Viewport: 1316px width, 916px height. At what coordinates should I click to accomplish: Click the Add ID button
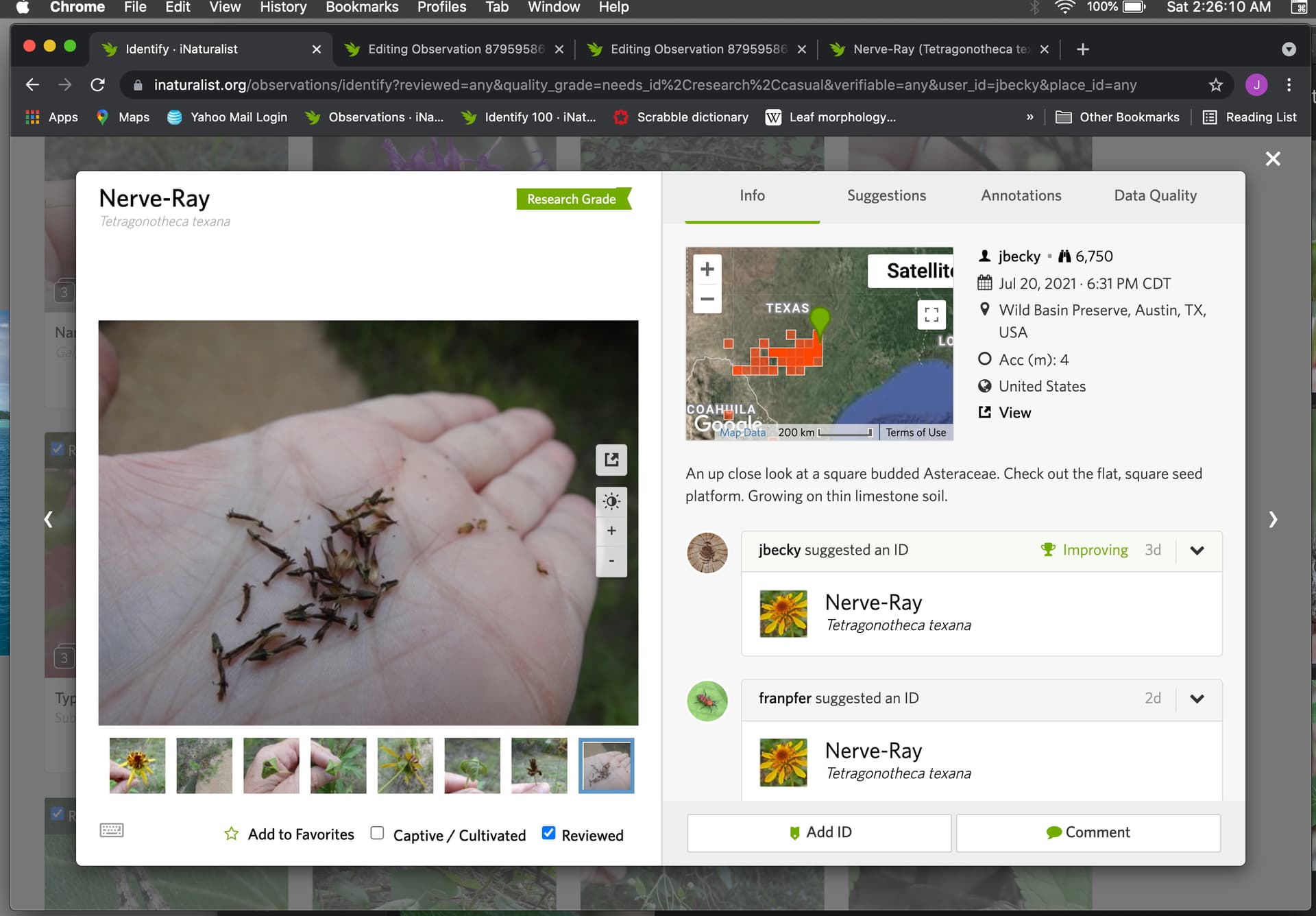tap(819, 832)
